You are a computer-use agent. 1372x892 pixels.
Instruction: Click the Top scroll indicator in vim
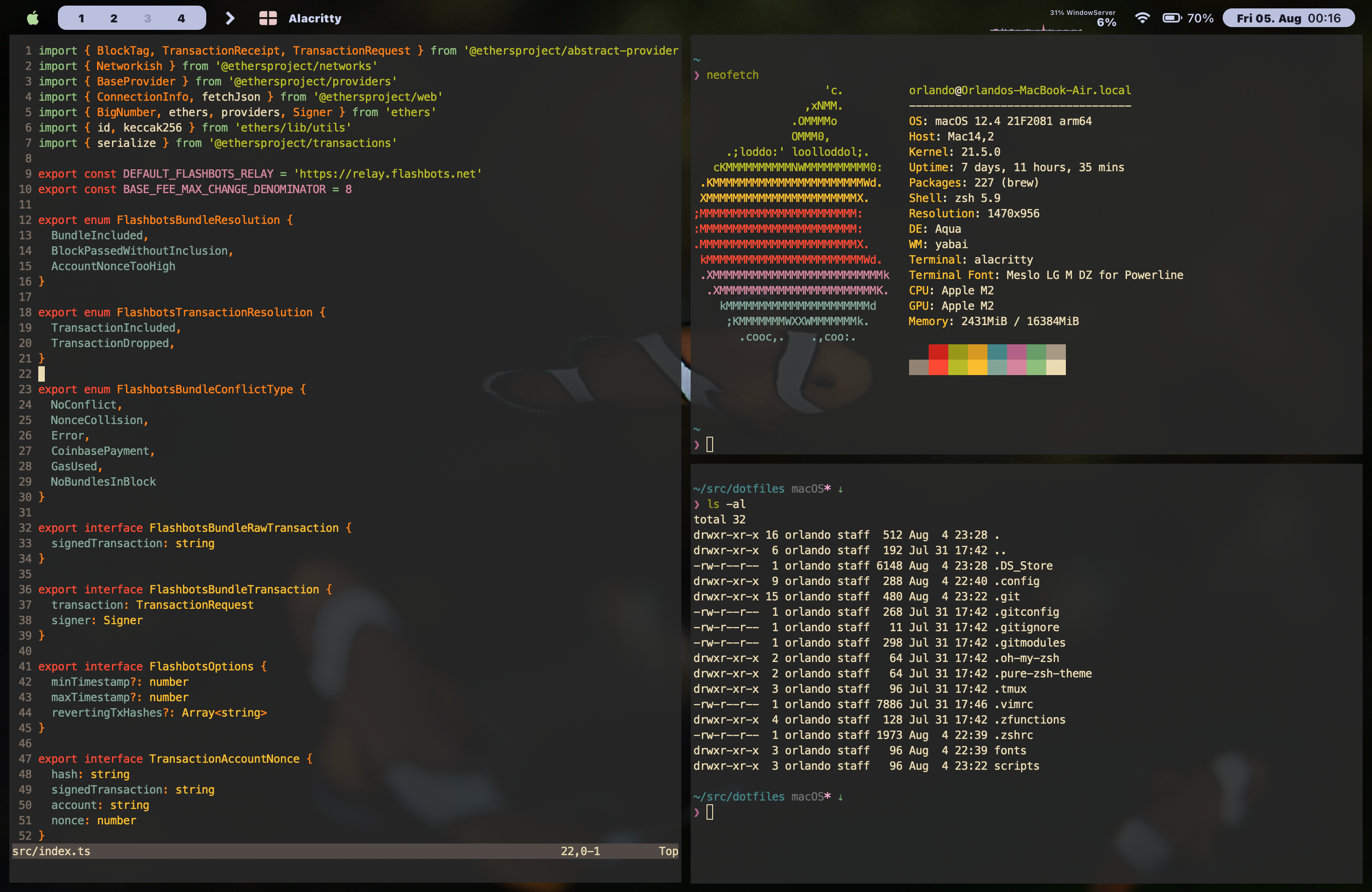coord(669,851)
